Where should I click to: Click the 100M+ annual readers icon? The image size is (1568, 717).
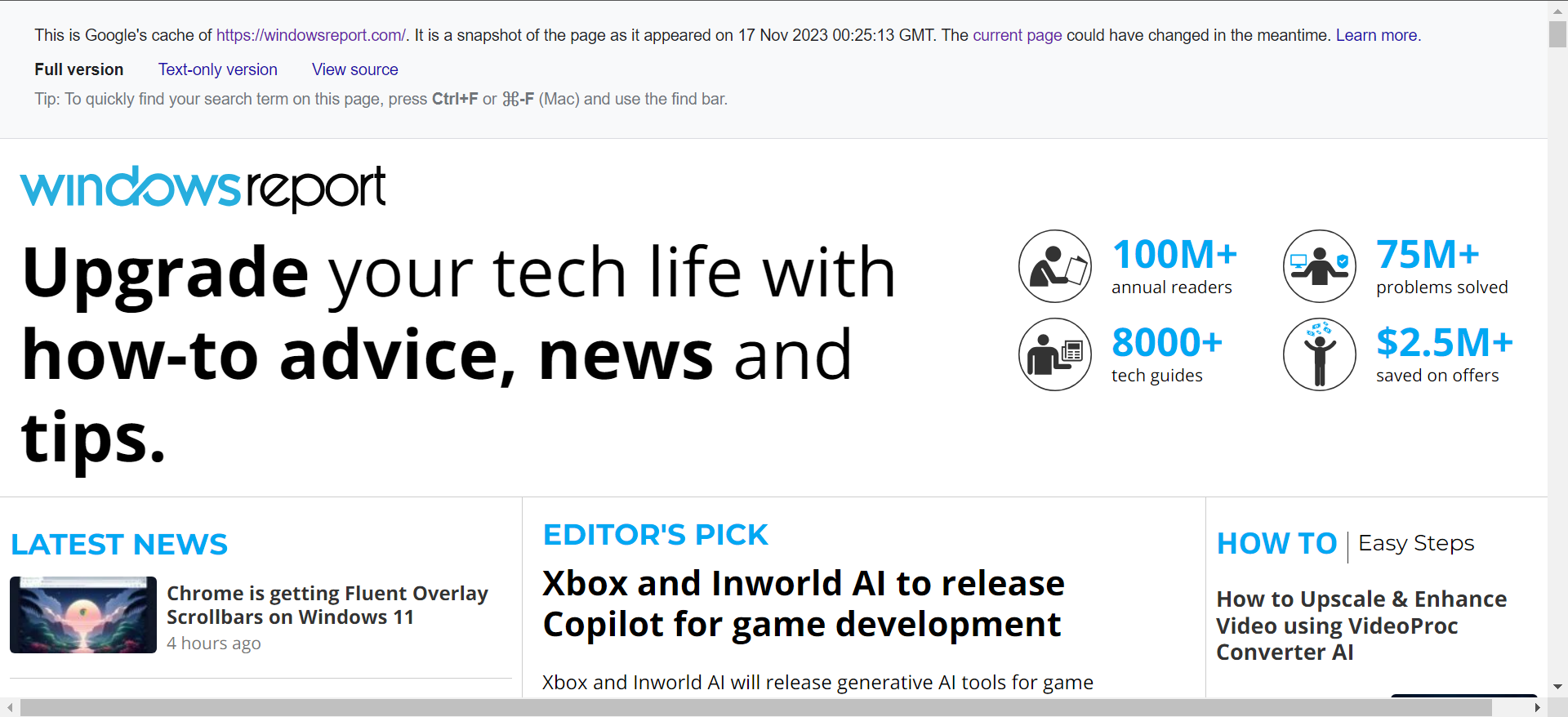(x=1055, y=266)
